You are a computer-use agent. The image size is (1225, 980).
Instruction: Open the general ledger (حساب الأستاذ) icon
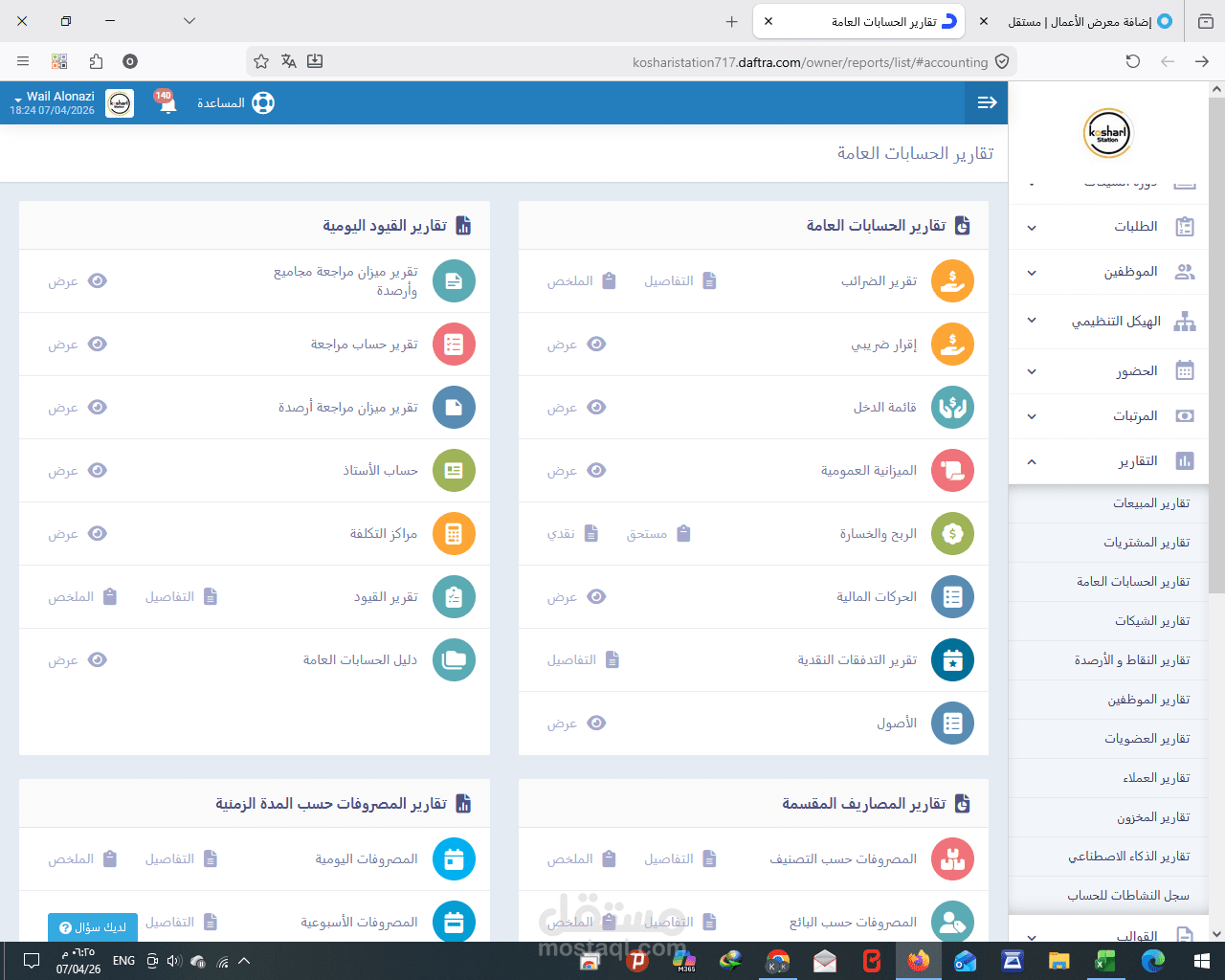[454, 471]
